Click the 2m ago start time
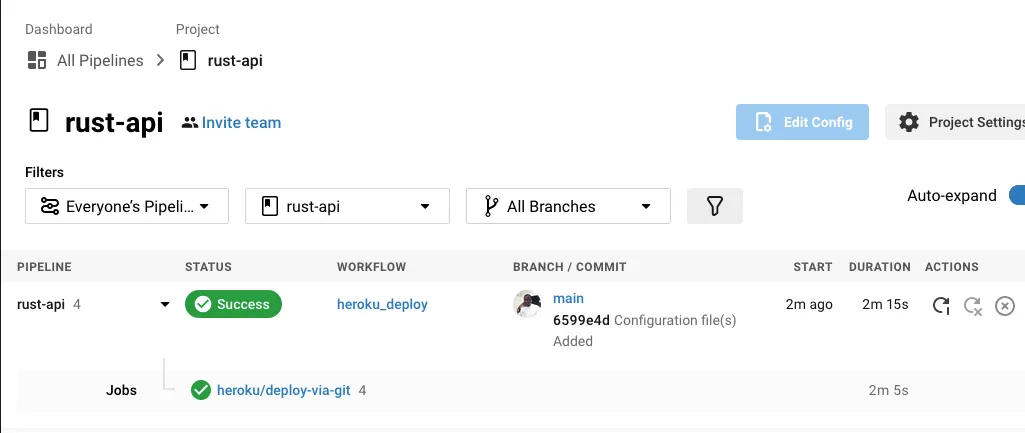This screenshot has height=433, width=1025. 809,304
